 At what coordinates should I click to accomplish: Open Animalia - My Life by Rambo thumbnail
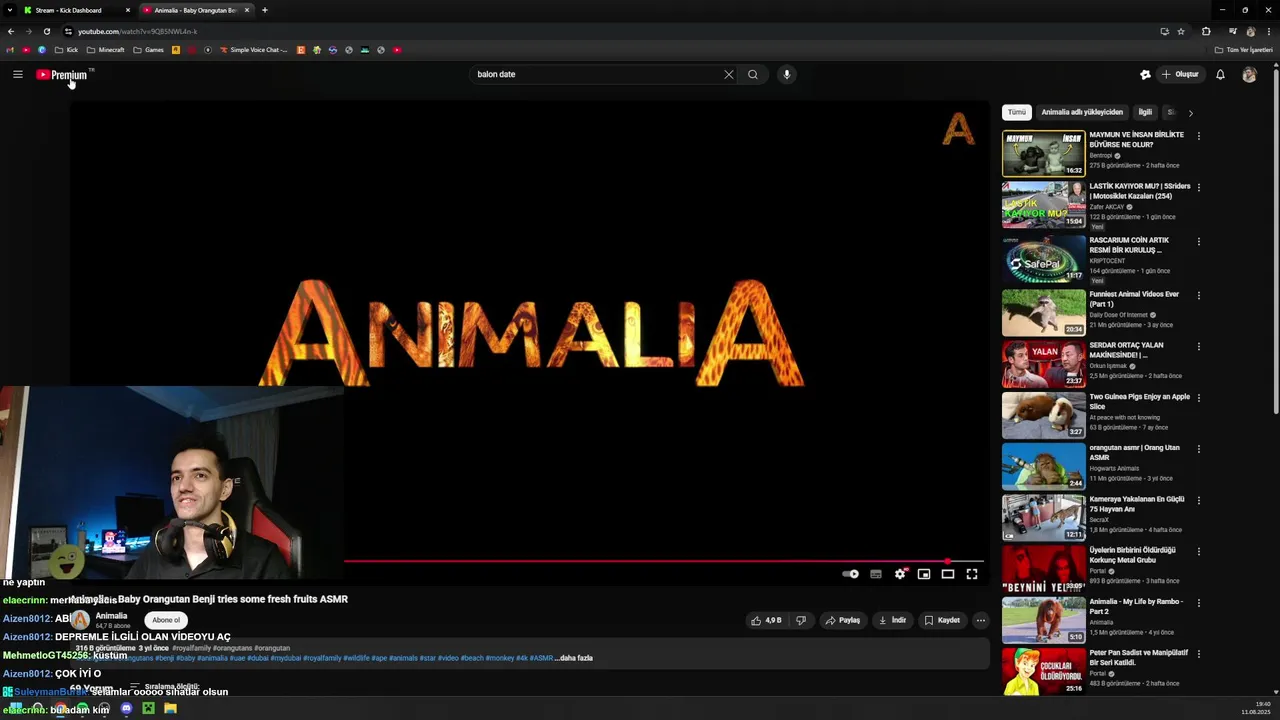click(x=1044, y=620)
